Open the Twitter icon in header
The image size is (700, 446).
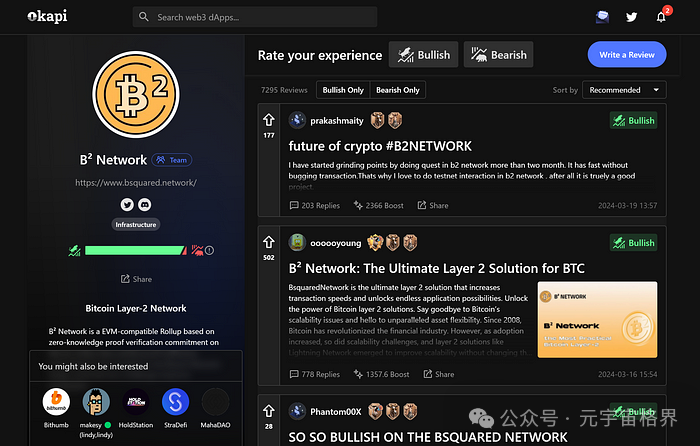(x=631, y=17)
